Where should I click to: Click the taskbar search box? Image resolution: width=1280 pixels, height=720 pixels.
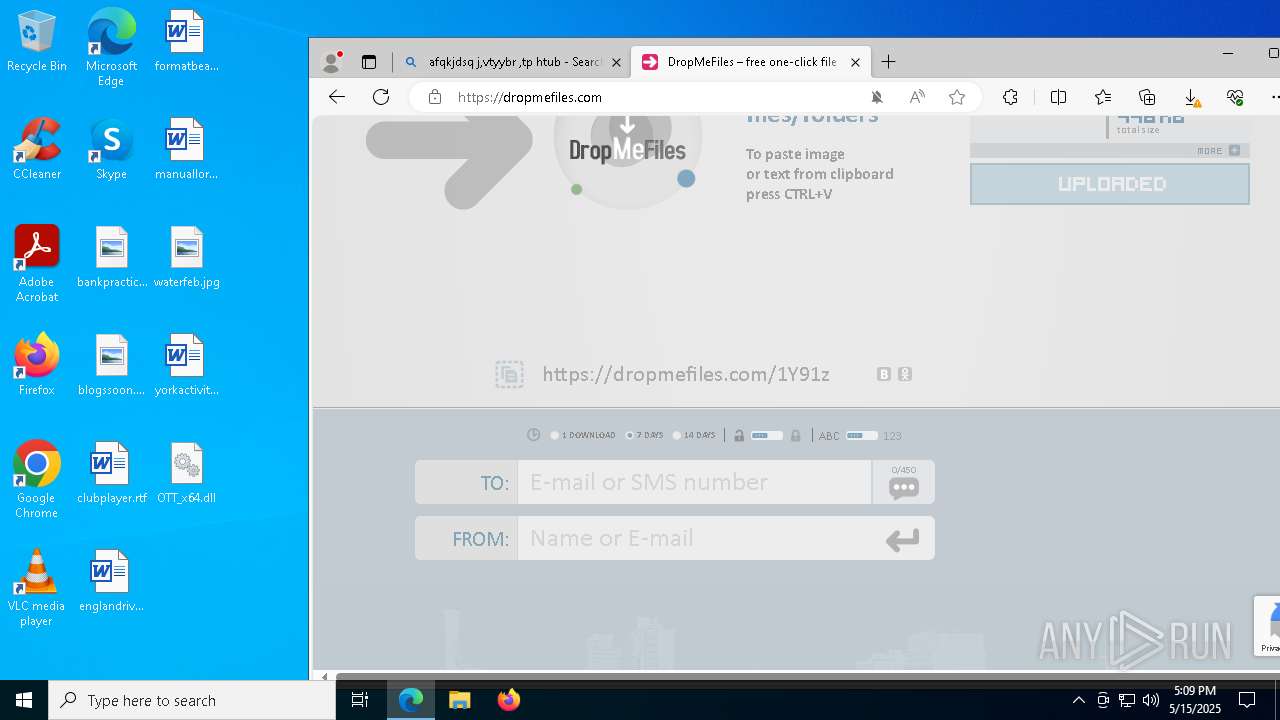[x=192, y=700]
